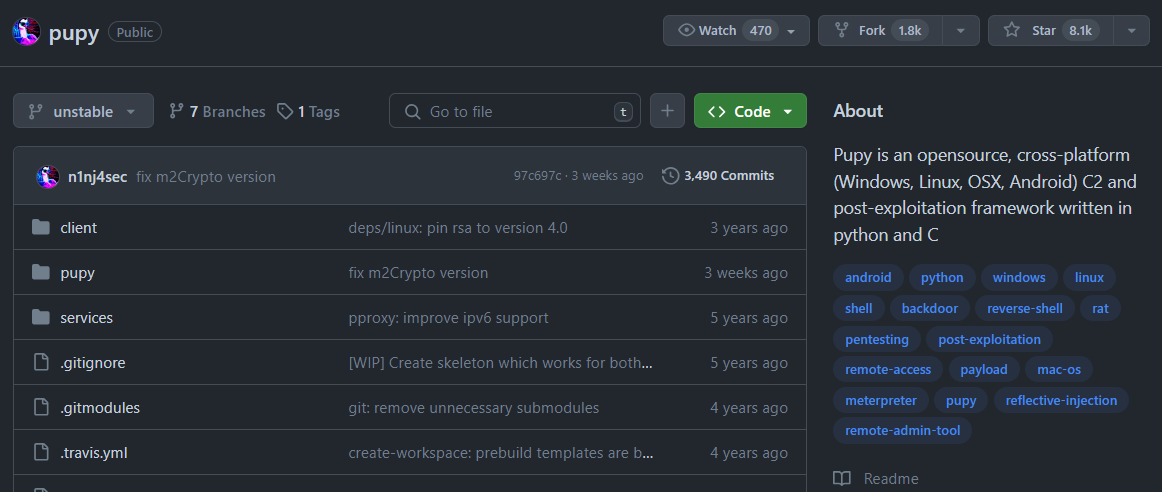Open the Fork options dropdown arrow
The height and width of the screenshot is (492, 1162).
coord(961,31)
